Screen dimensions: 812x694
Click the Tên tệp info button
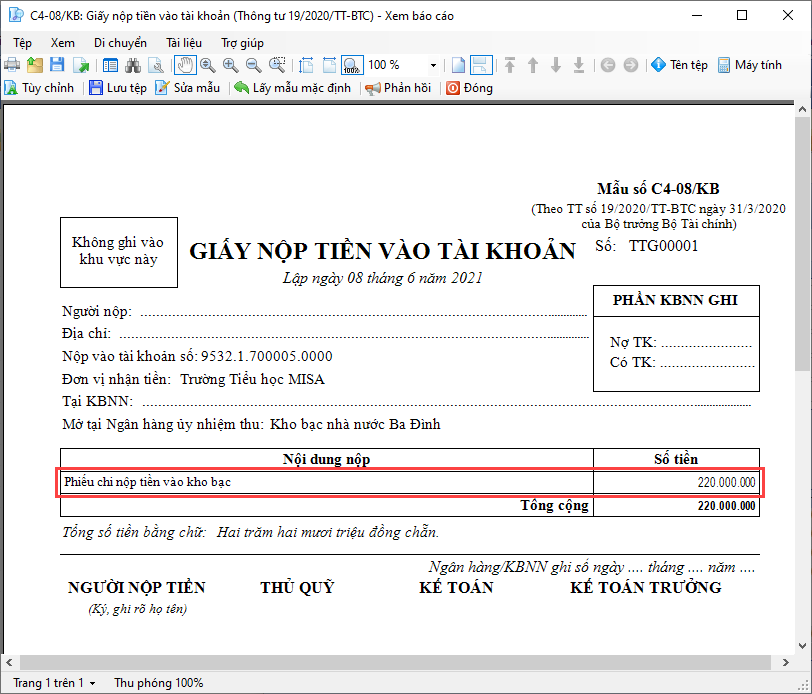tap(679, 65)
